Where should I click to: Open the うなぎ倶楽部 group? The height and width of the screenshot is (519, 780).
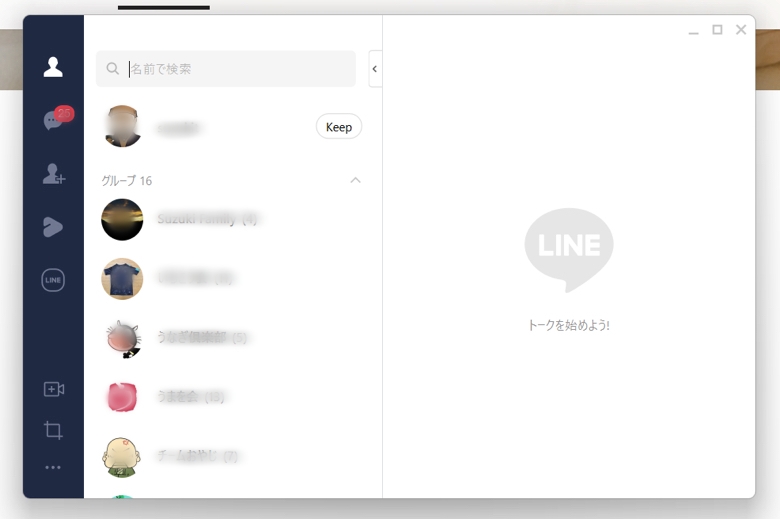[x=233, y=338]
